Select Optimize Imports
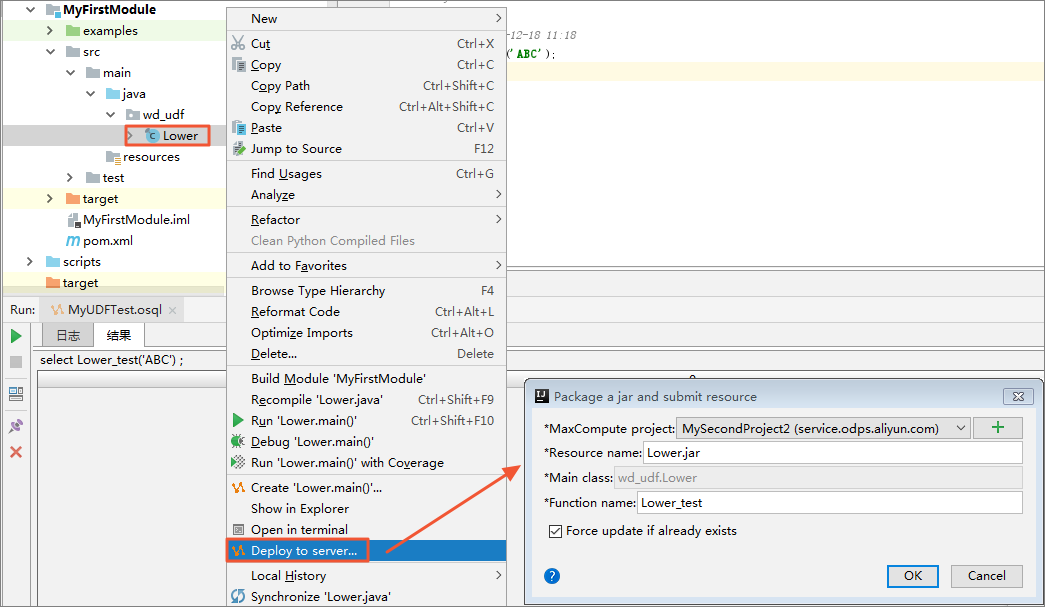This screenshot has height=607, width=1045. [367, 332]
